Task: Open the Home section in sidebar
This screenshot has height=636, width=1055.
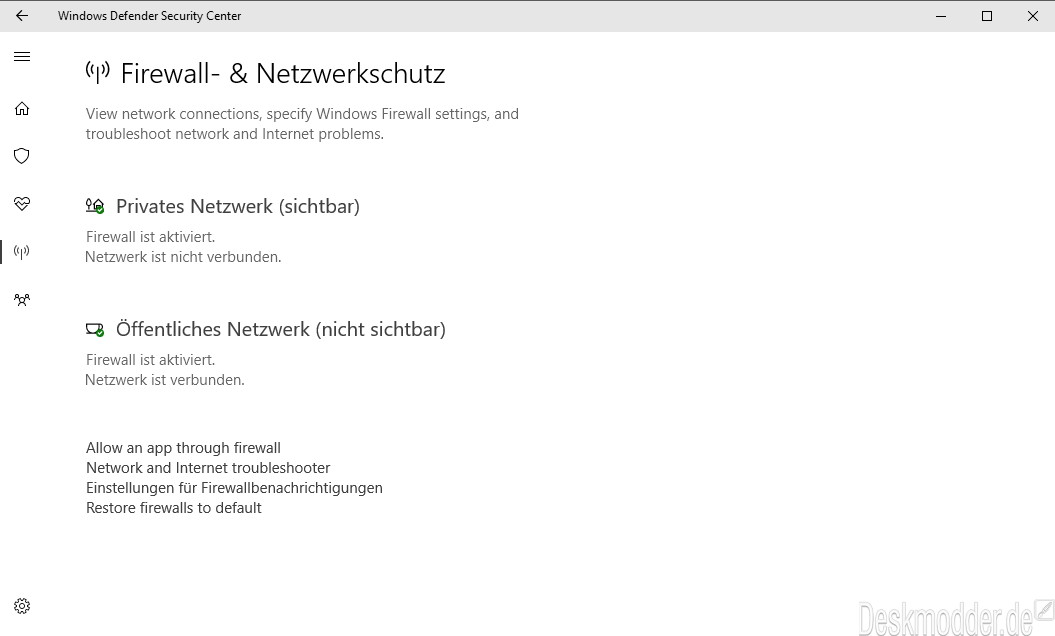Action: tap(22, 108)
